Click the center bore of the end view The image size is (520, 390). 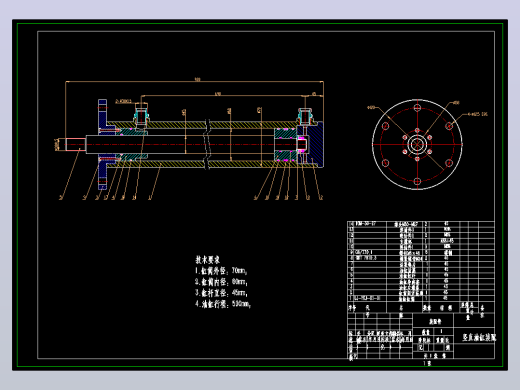[x=417, y=144]
